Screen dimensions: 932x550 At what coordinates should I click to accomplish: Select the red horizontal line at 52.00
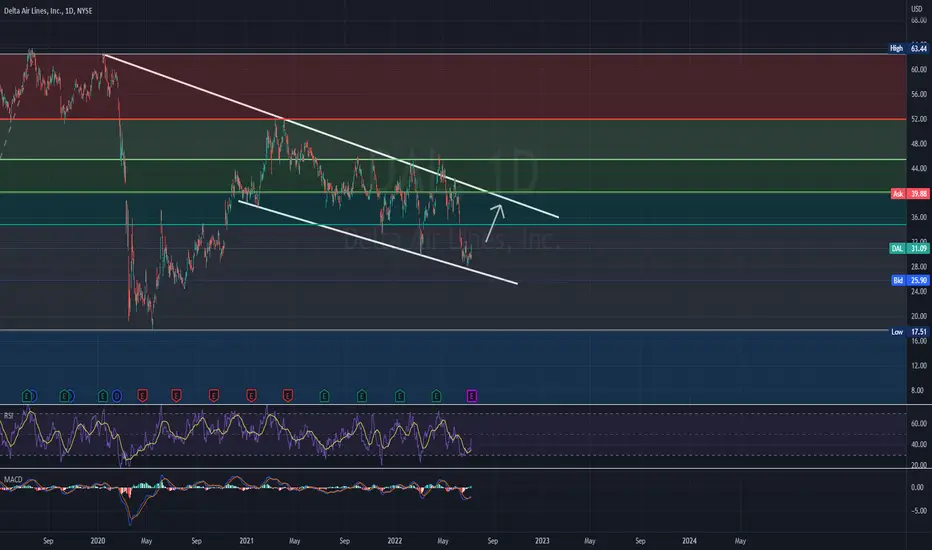pos(453,119)
